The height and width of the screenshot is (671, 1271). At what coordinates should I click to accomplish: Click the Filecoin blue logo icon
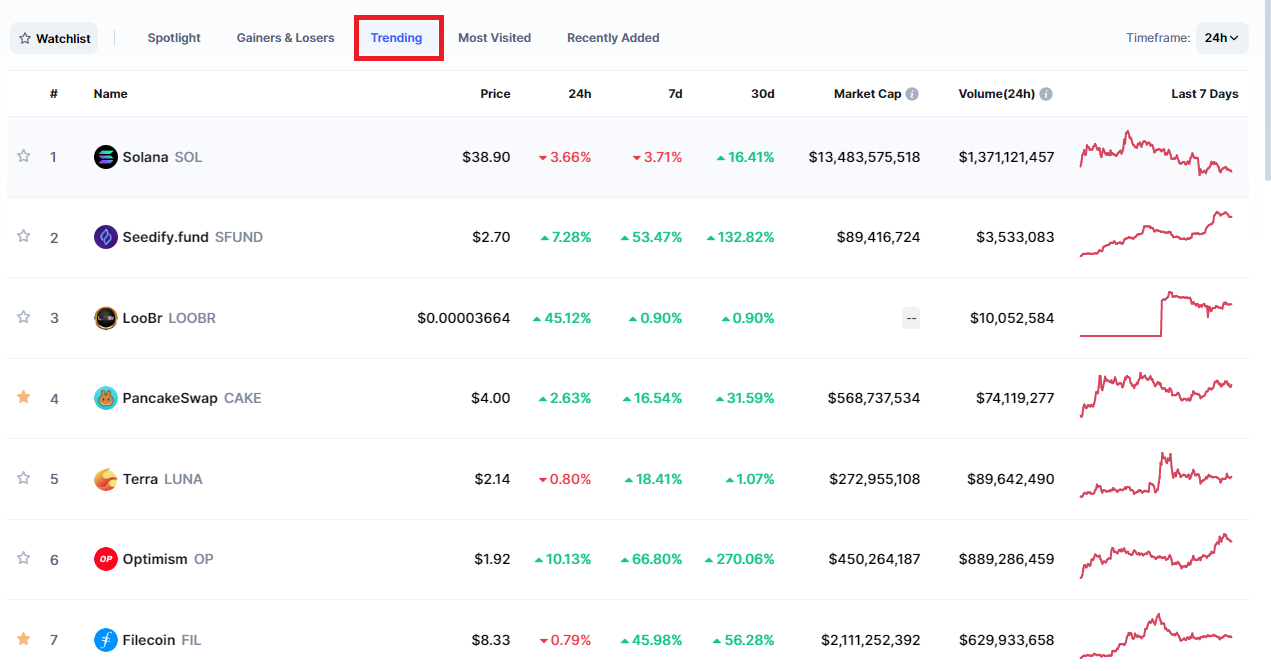105,639
